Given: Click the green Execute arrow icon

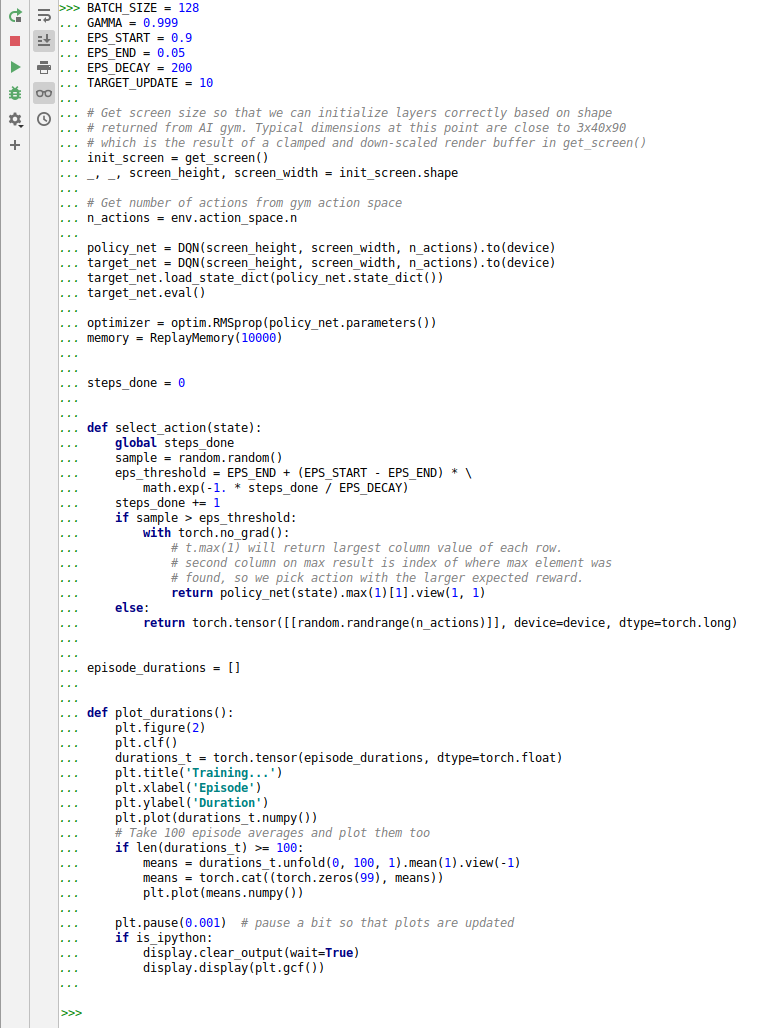Looking at the screenshot, I should (15, 67).
